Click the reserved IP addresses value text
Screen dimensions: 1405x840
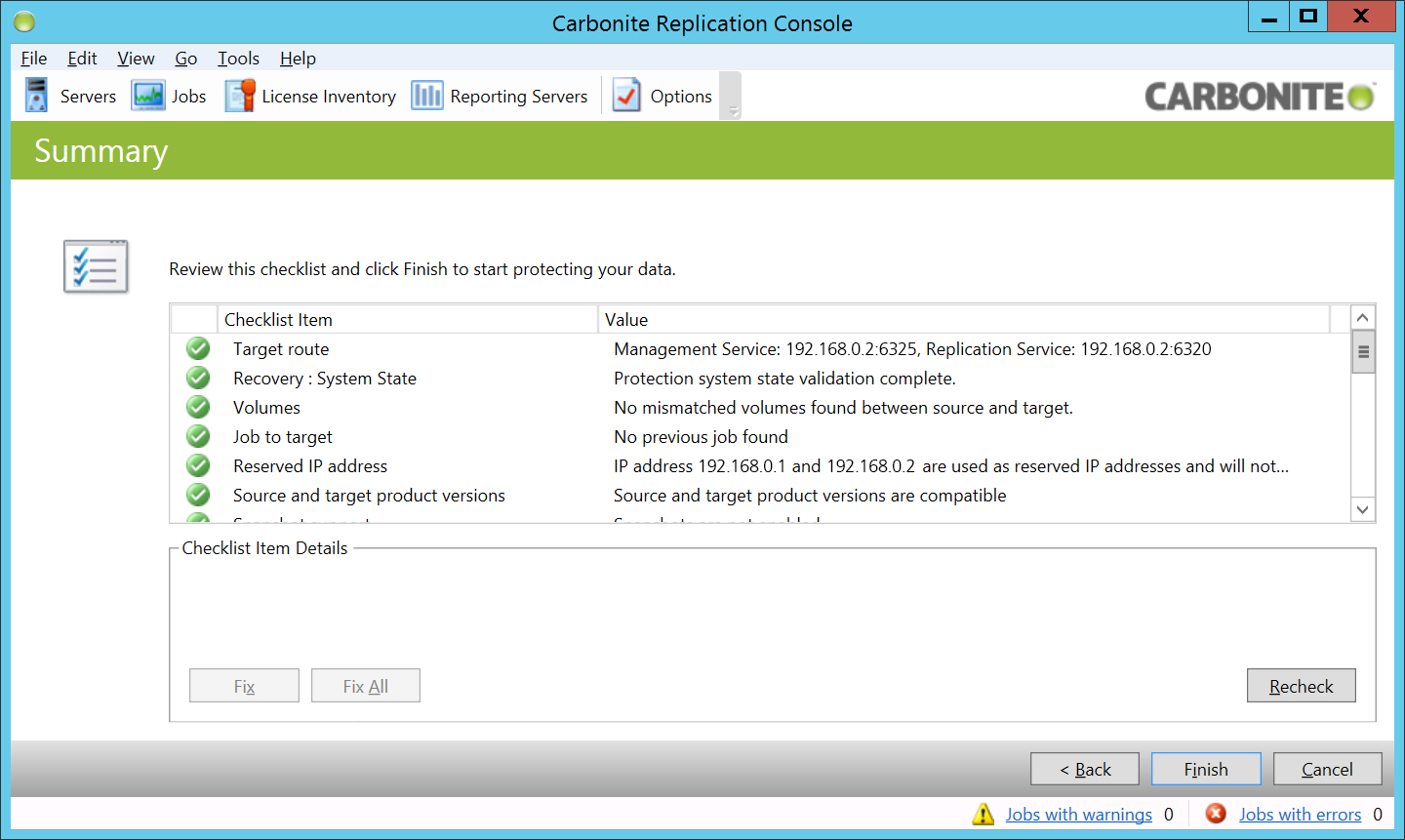tap(951, 466)
